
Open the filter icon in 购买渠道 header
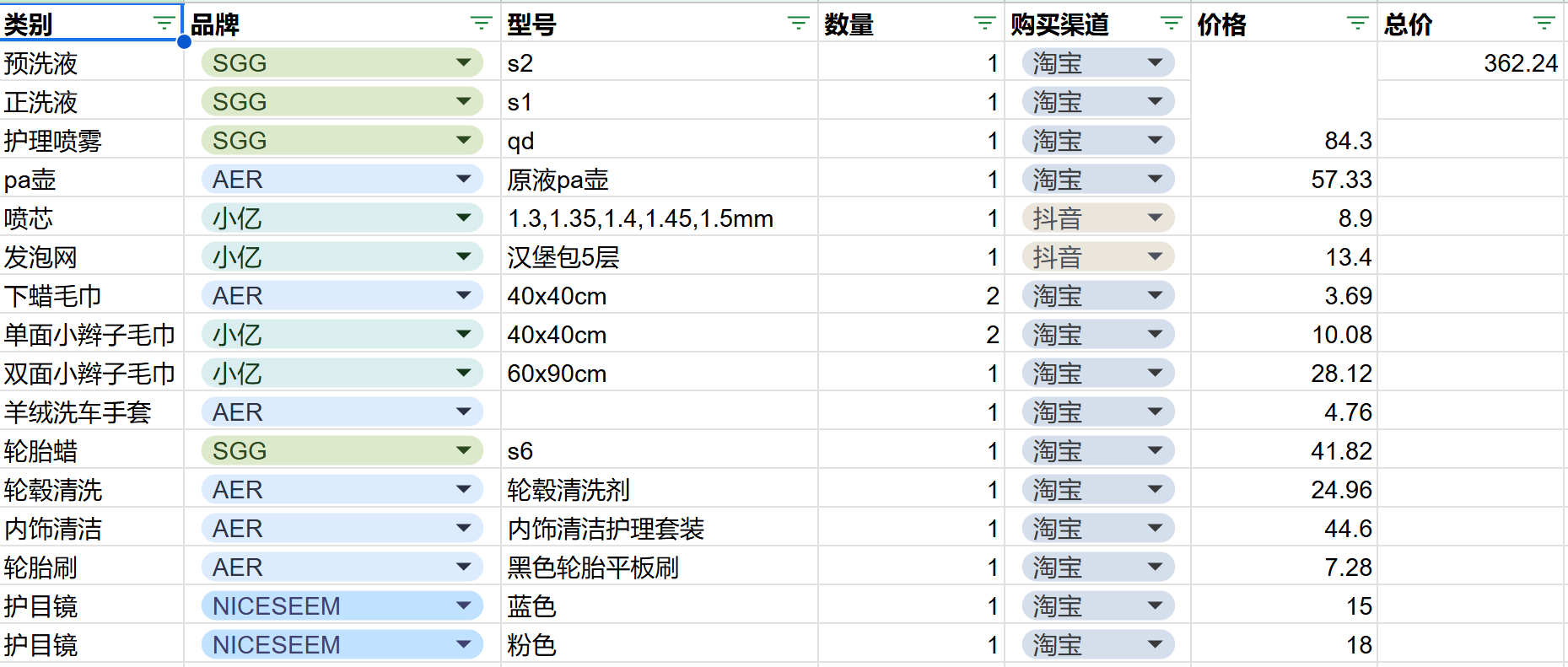tap(1171, 24)
